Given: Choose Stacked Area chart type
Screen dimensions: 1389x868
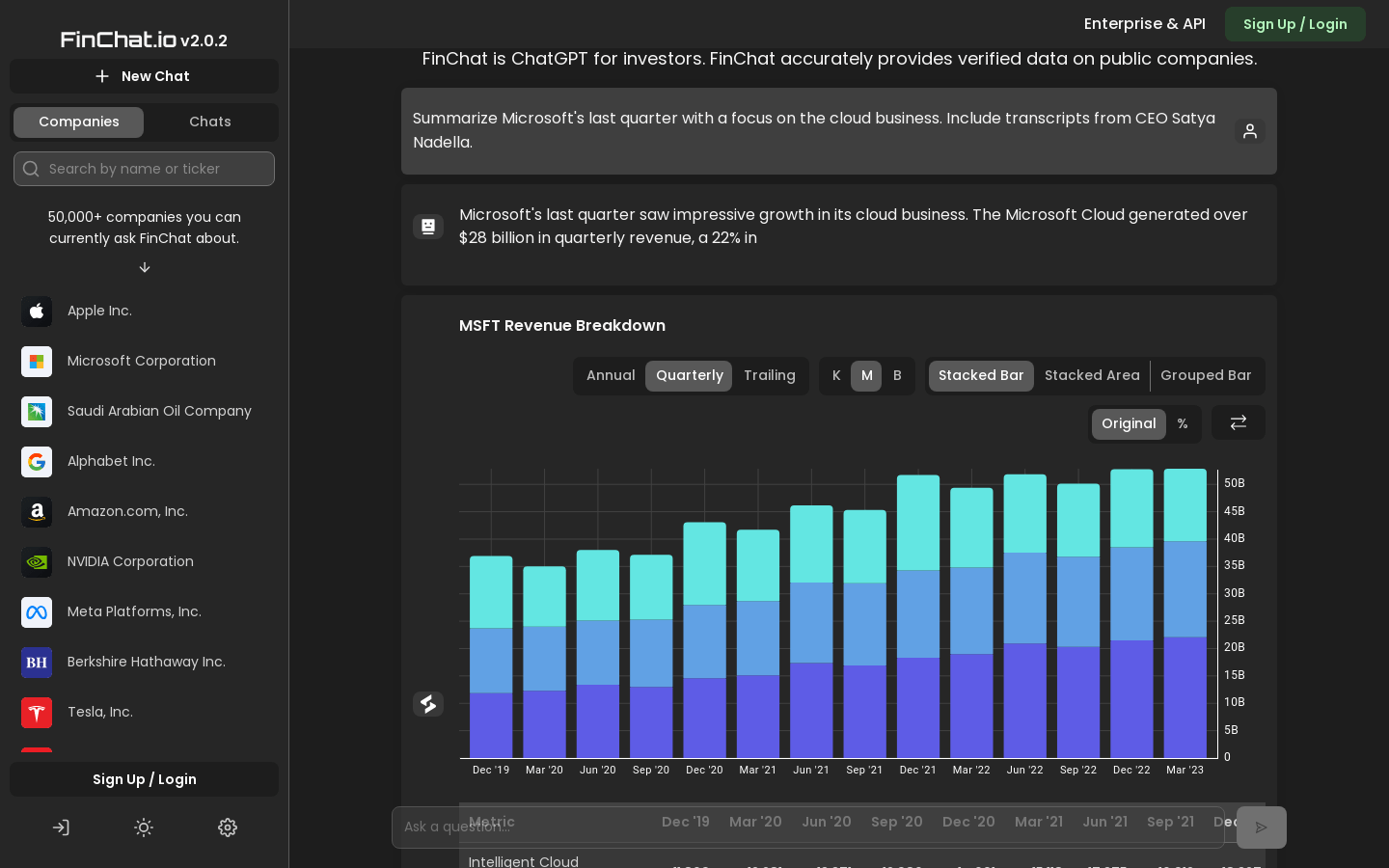Looking at the screenshot, I should click(x=1092, y=376).
